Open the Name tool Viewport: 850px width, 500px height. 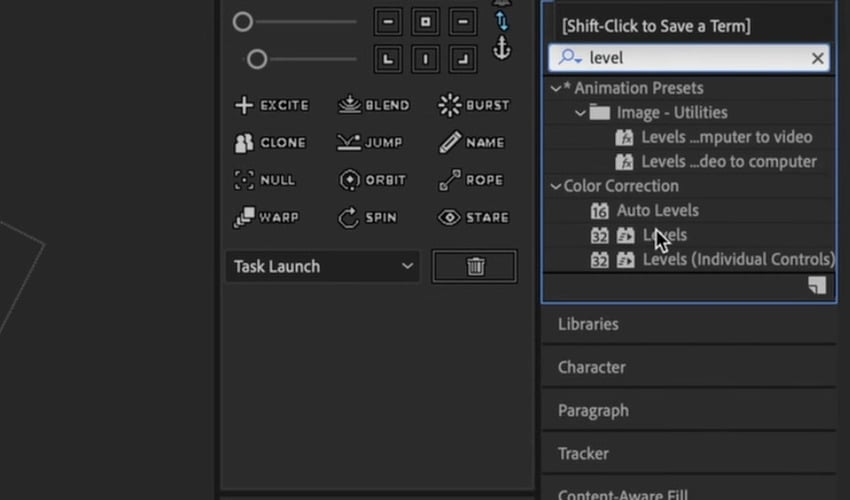472,143
